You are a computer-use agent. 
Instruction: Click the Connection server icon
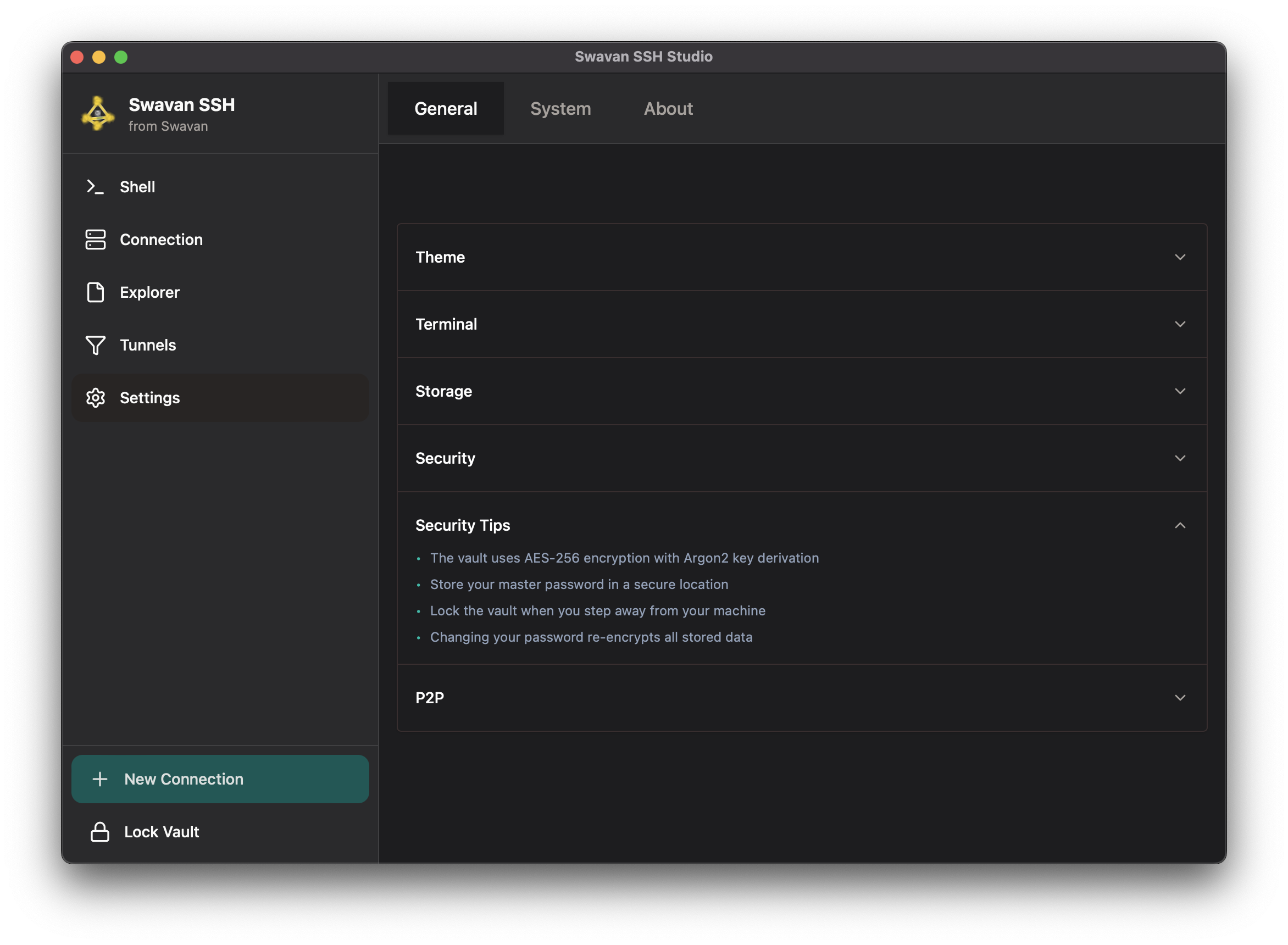coord(95,240)
